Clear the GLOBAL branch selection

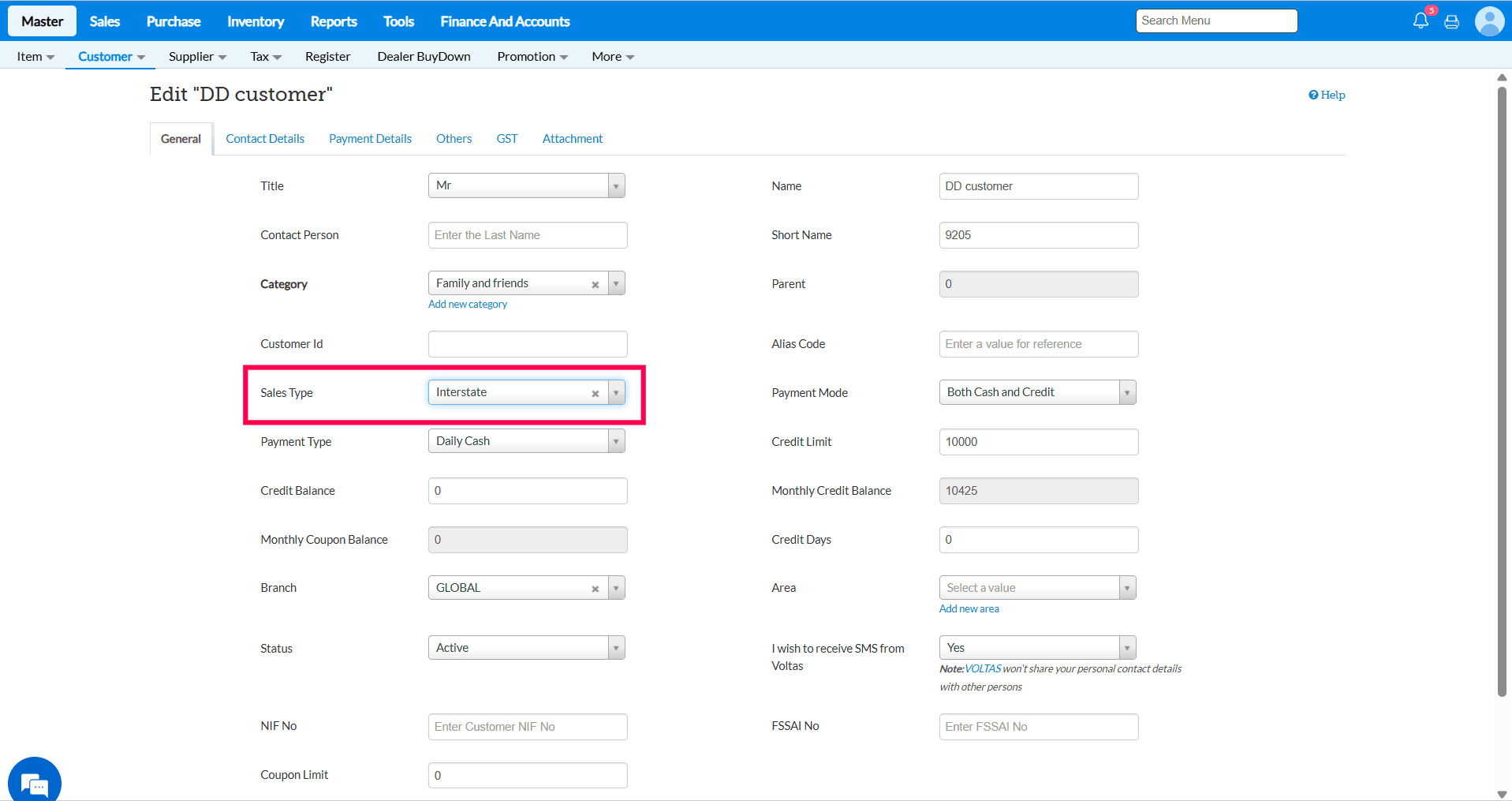(595, 589)
